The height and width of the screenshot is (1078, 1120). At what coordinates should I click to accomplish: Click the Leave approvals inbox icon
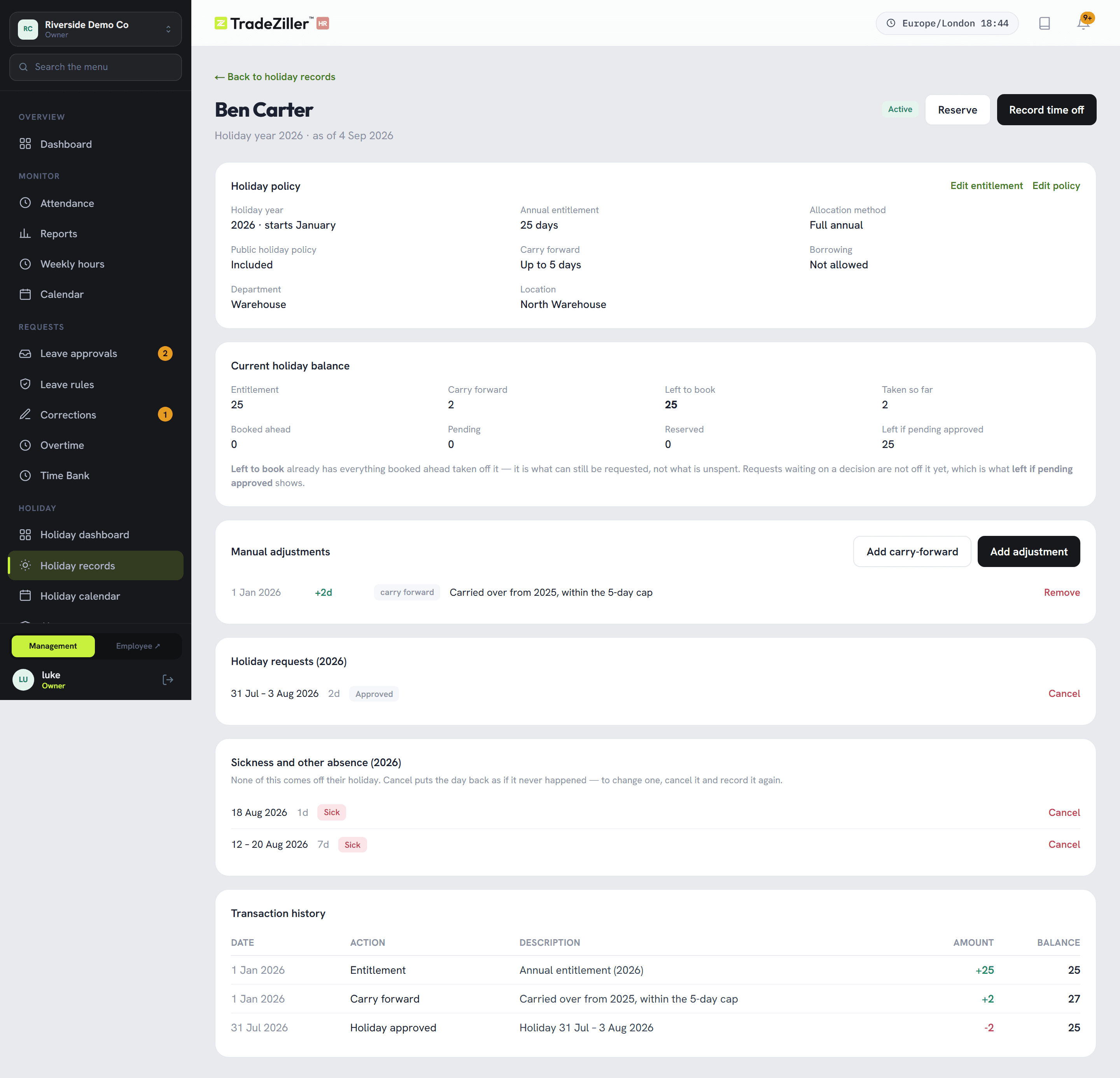(25, 353)
